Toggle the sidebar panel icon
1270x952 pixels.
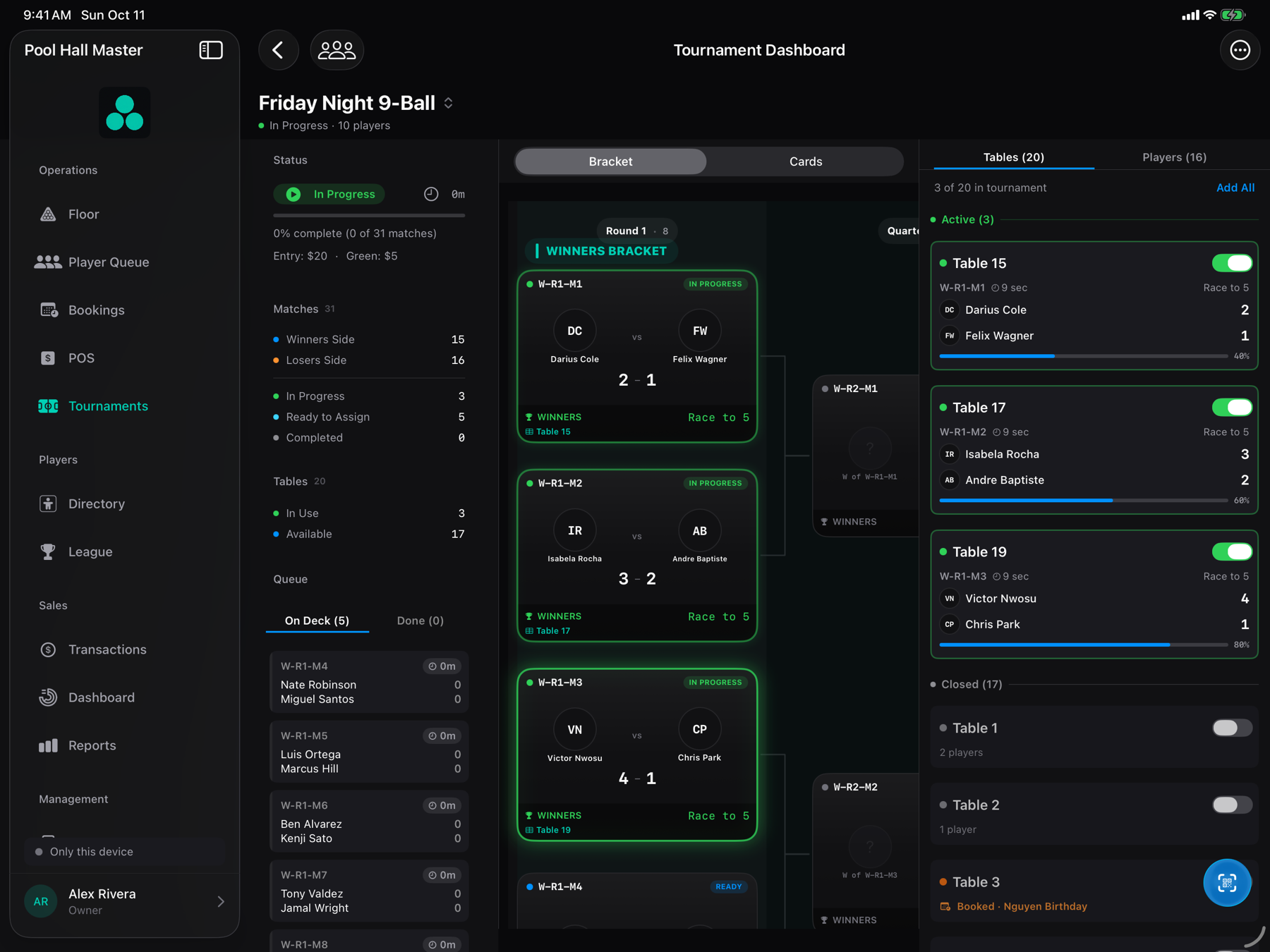point(211,50)
